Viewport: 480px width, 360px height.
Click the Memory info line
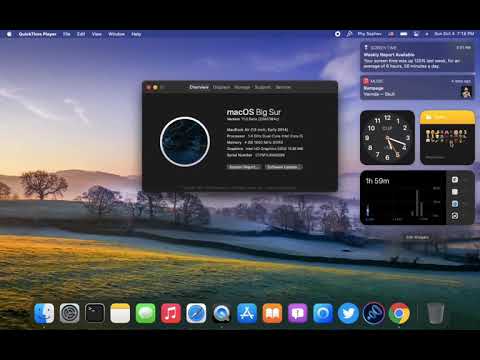(x=255, y=142)
